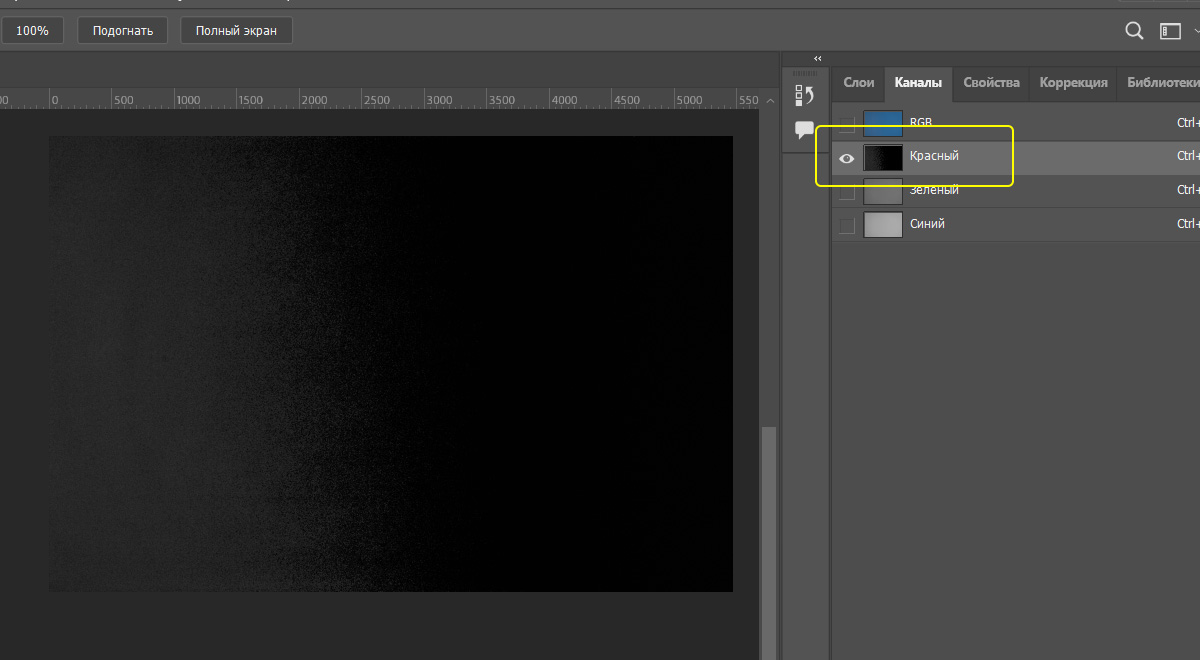Show the RGB composite channel visibility

point(847,124)
